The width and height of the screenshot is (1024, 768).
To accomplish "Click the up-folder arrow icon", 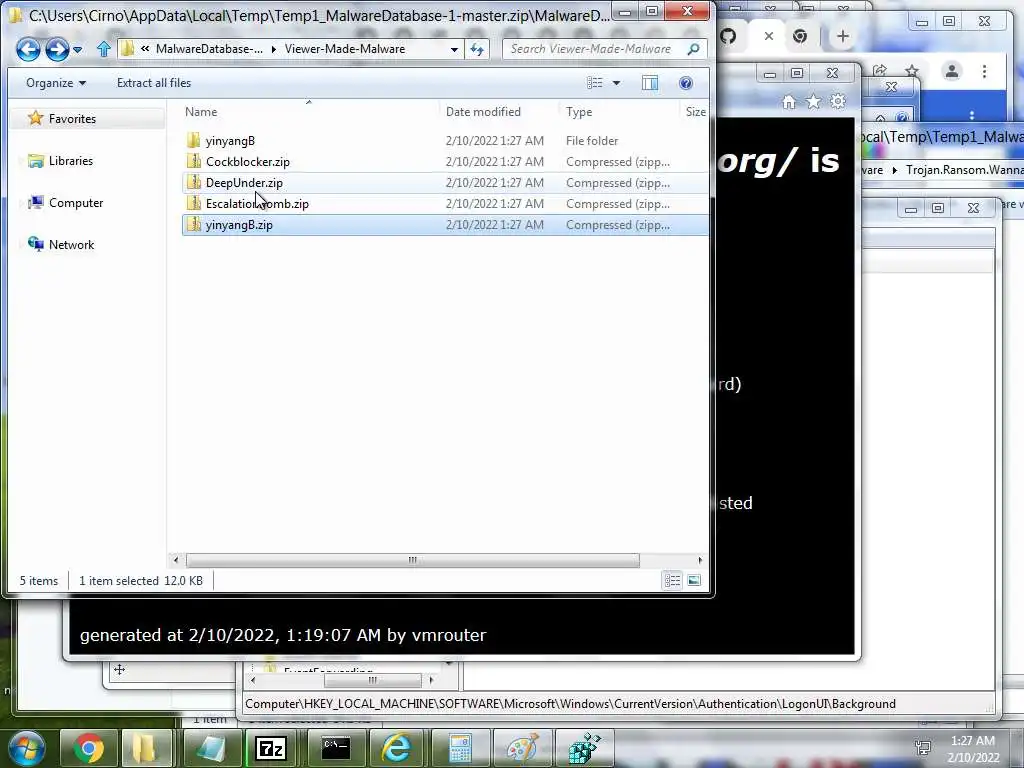I will pyautogui.click(x=104, y=49).
